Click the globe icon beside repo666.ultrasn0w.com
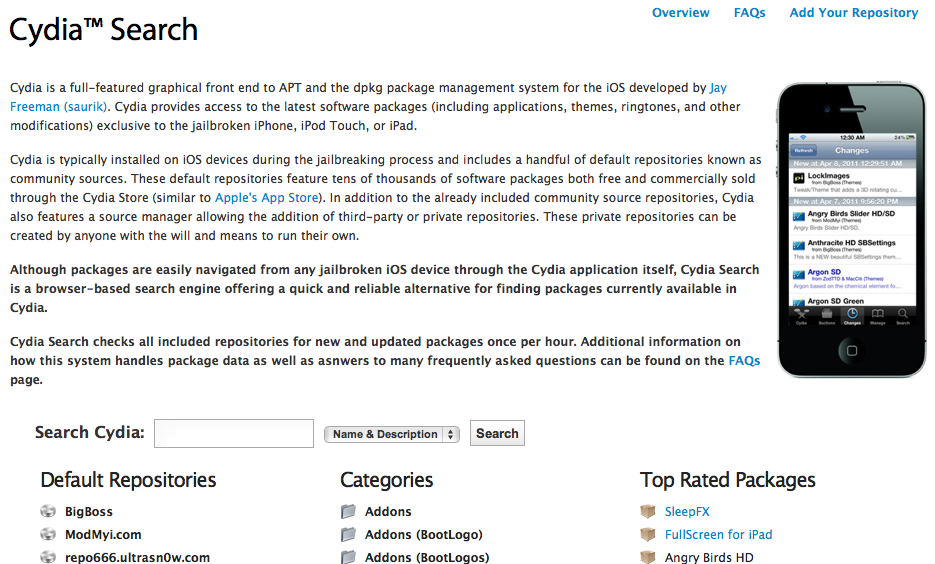The image size is (935, 564). pyautogui.click(x=48, y=557)
